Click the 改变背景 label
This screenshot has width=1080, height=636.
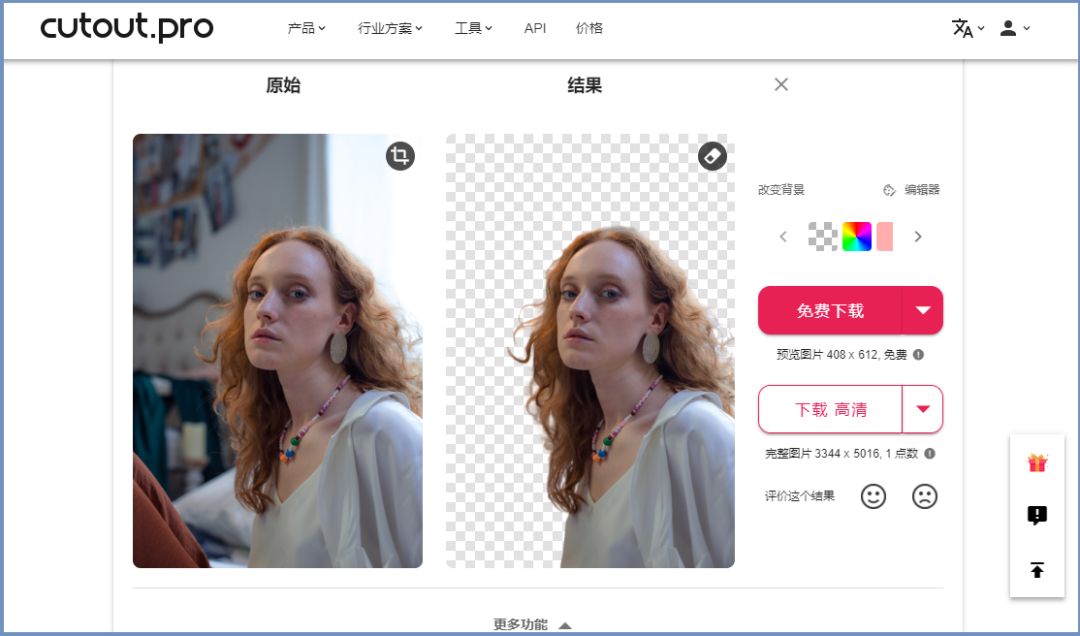(x=781, y=189)
